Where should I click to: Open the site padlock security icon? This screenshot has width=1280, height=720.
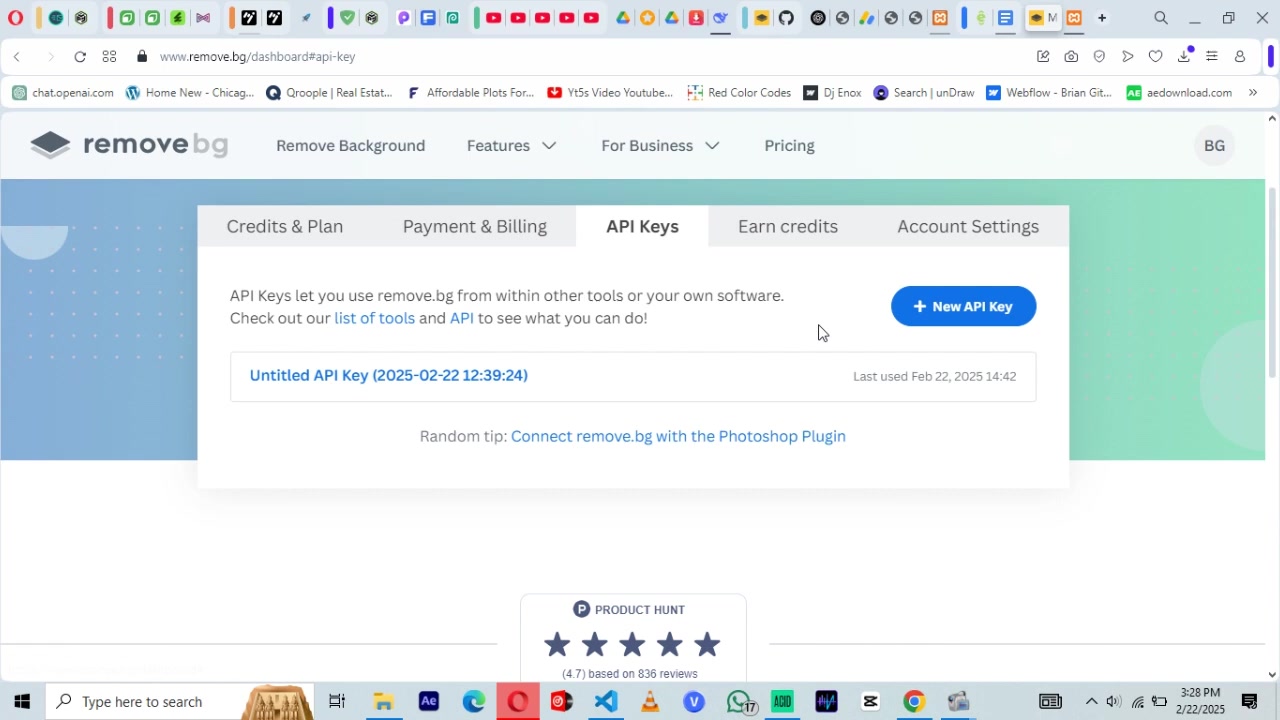coord(142,57)
